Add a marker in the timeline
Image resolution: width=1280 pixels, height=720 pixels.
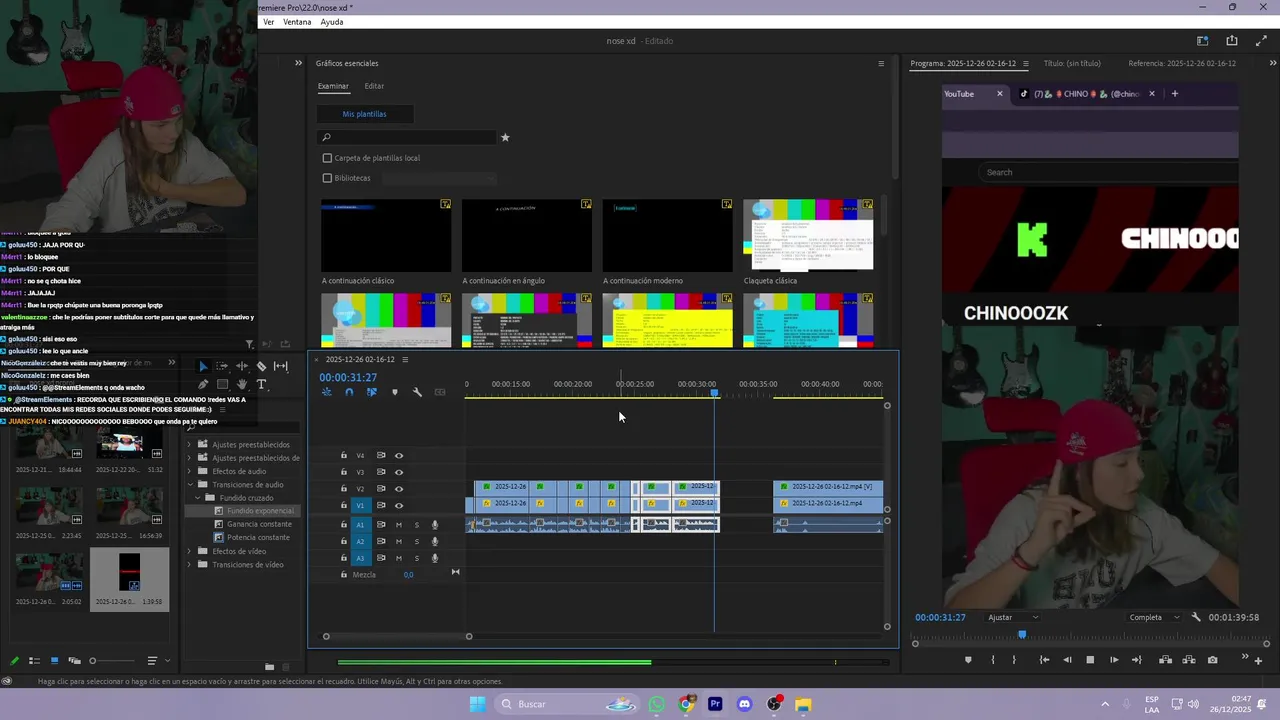pos(394,392)
